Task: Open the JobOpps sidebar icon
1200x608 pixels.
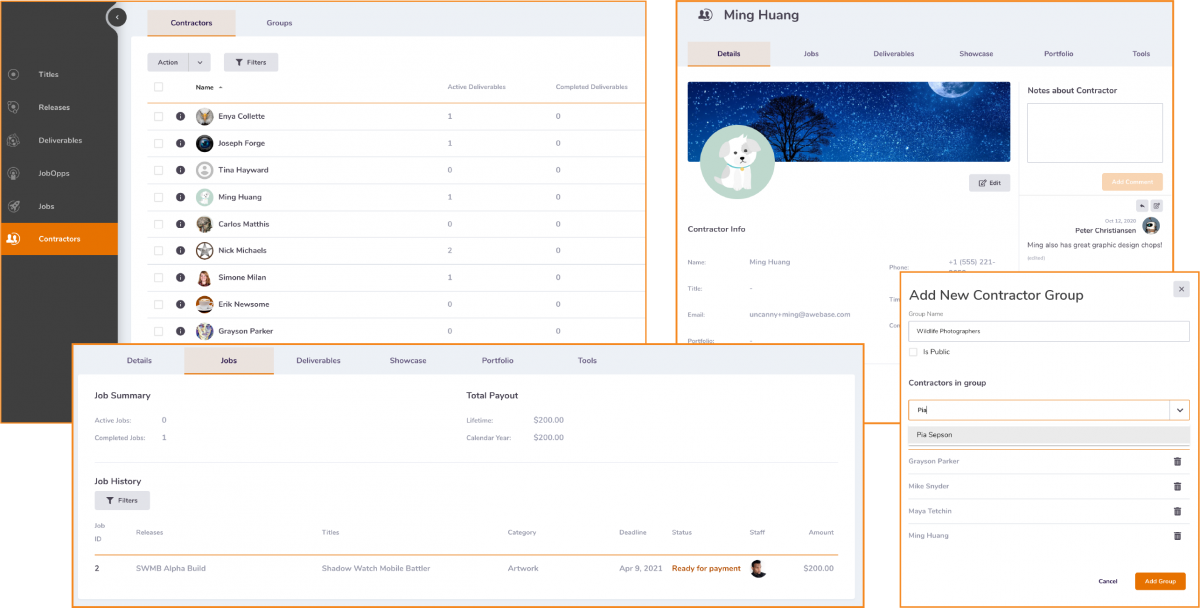Action: [14, 173]
